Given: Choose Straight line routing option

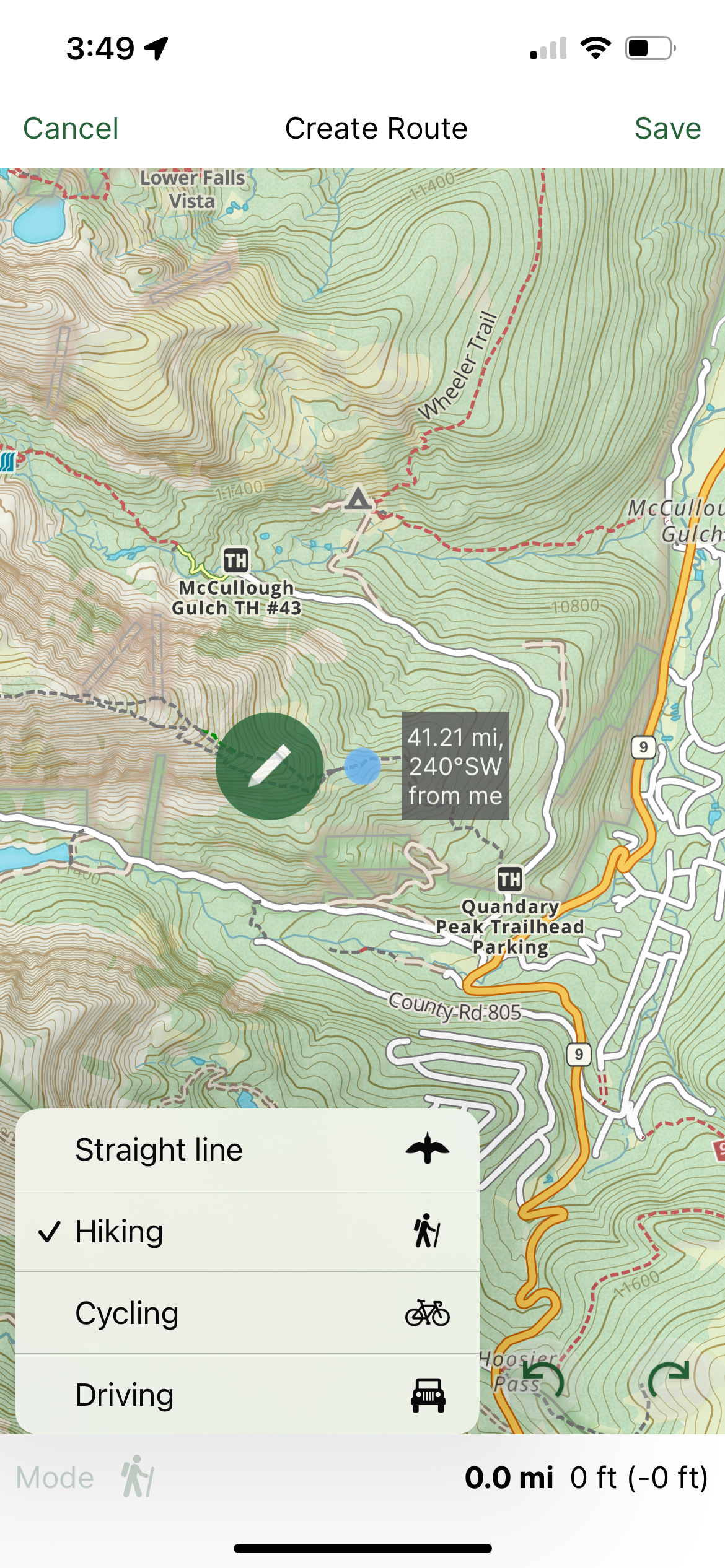Looking at the screenshot, I should pos(247,1150).
